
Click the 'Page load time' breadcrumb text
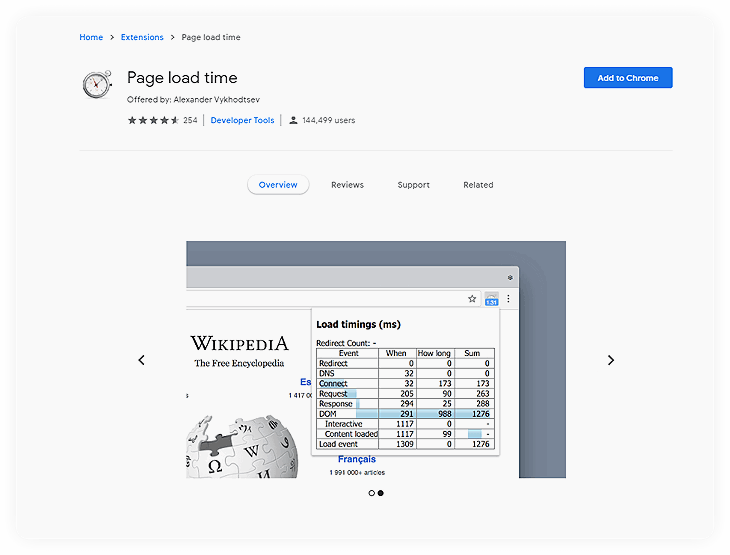211,37
